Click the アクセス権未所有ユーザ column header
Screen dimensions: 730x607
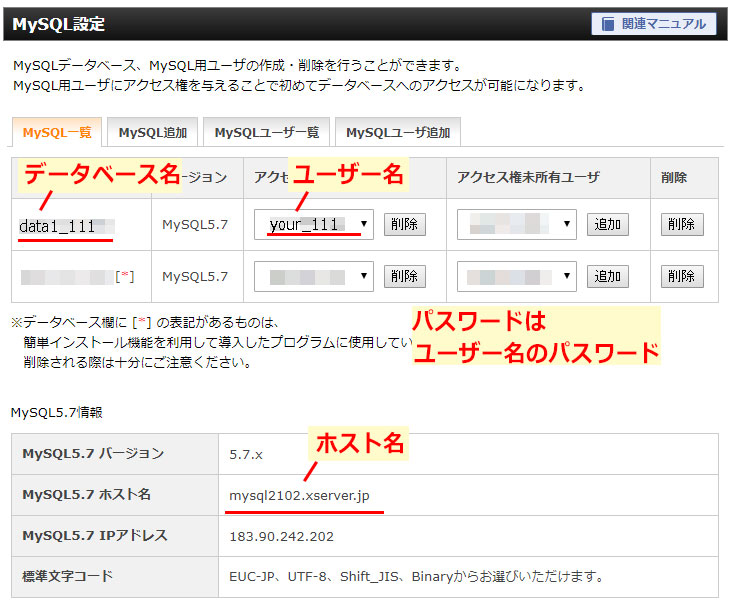(x=528, y=177)
